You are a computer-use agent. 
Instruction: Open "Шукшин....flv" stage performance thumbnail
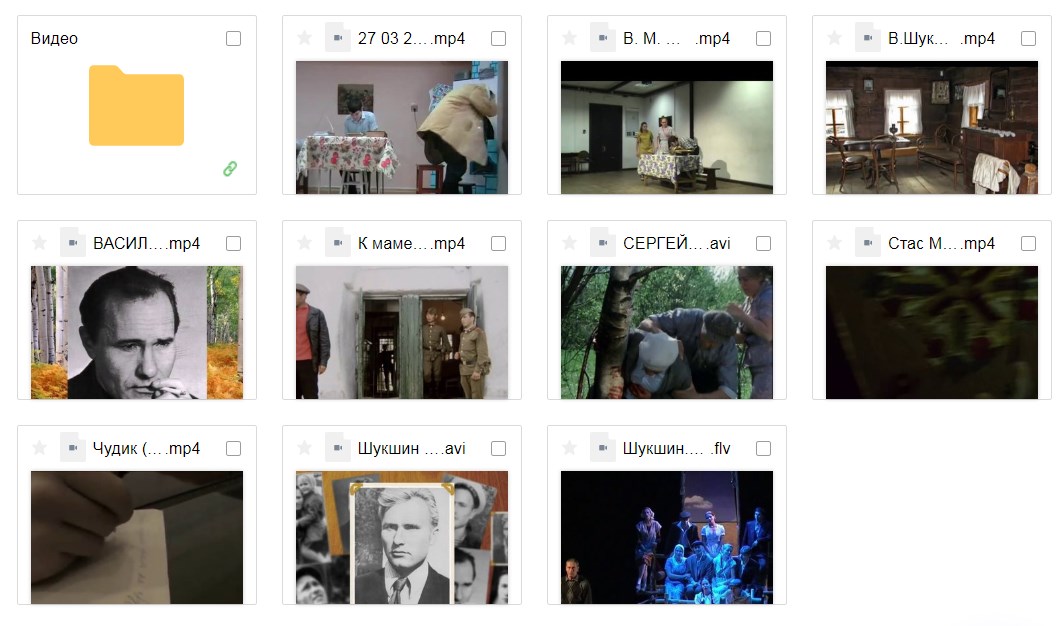tap(667, 537)
